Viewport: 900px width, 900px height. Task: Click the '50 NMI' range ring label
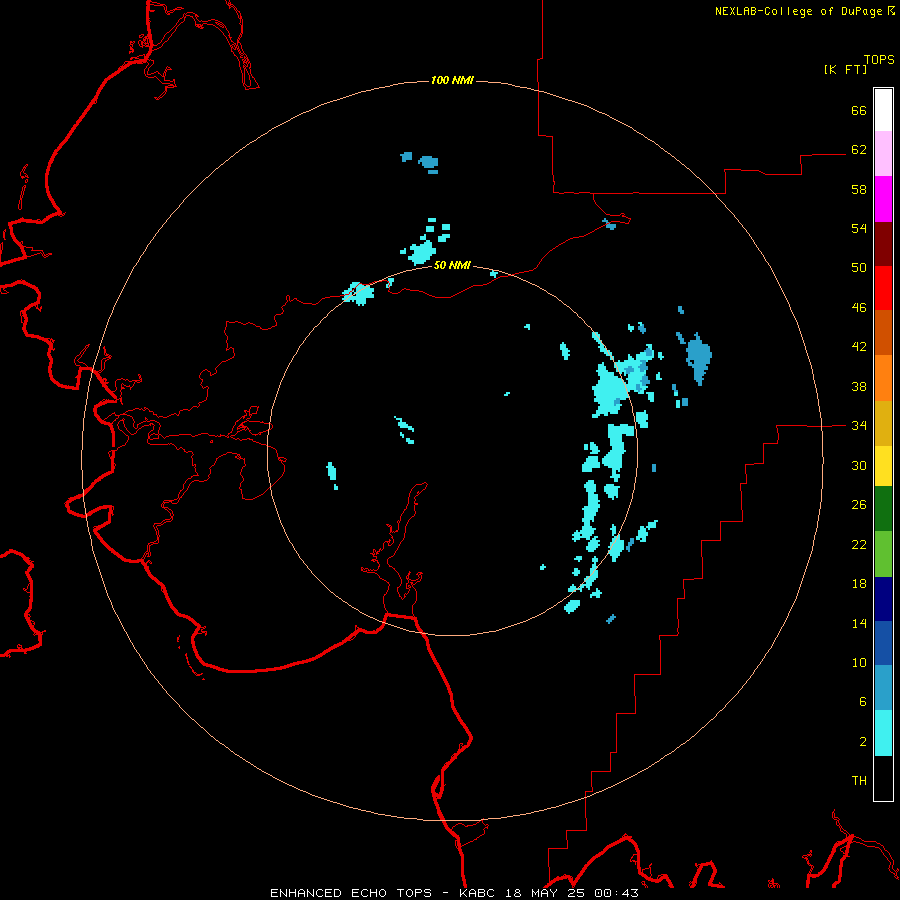point(452,265)
